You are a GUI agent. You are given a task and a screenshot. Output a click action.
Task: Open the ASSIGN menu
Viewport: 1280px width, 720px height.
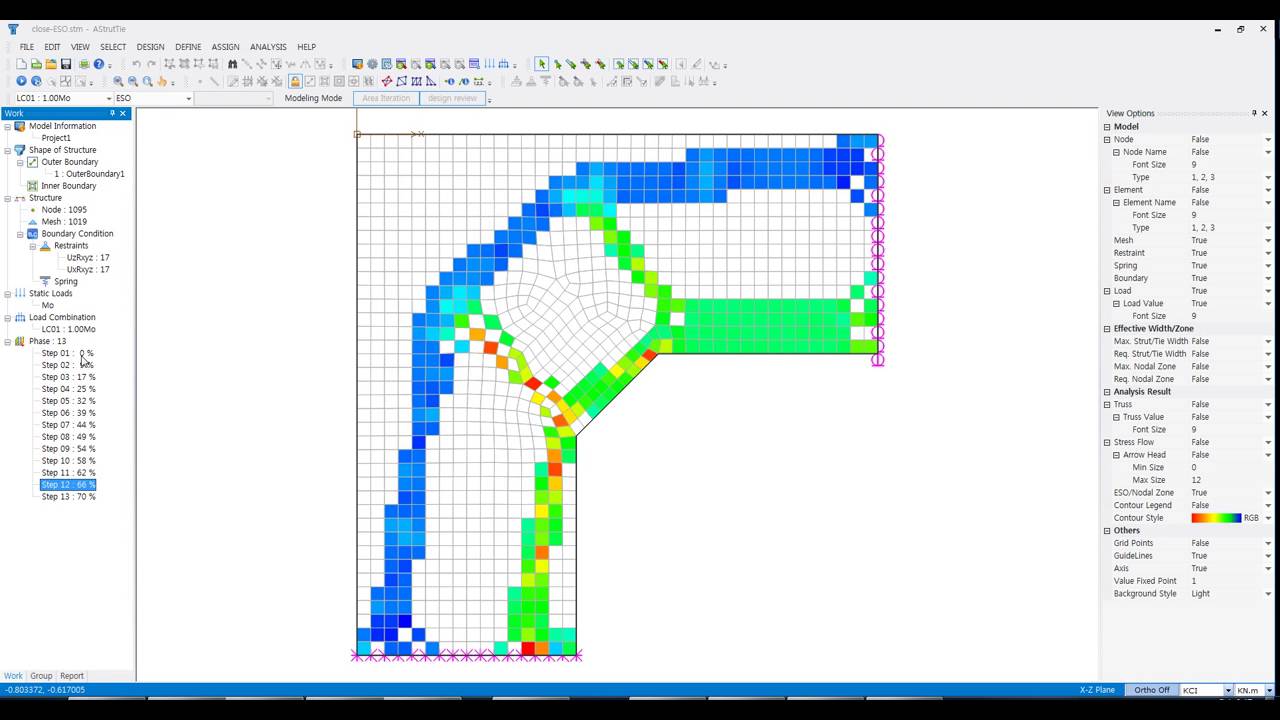pyautogui.click(x=225, y=47)
